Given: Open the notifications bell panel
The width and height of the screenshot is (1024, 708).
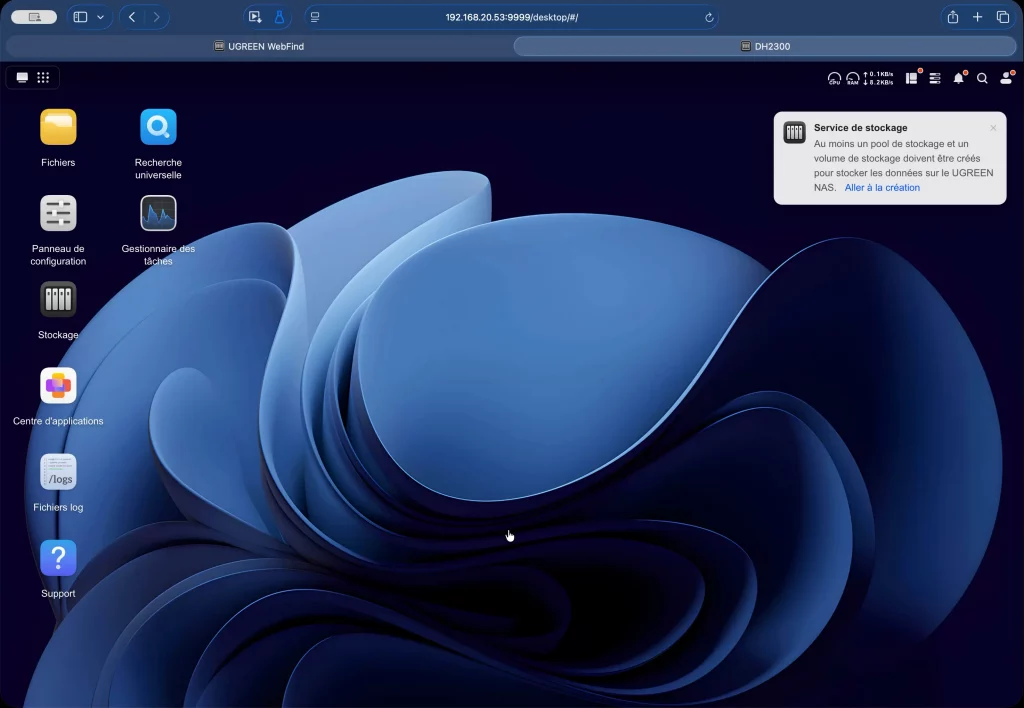Looking at the screenshot, I should point(958,78).
